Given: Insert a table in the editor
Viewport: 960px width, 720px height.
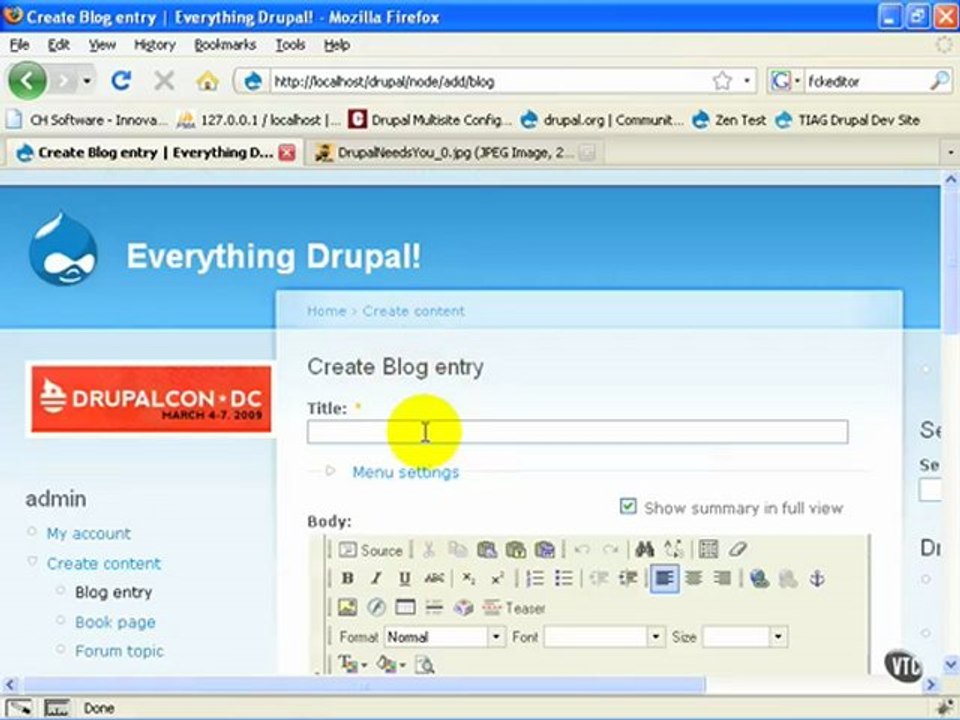Looking at the screenshot, I should (405, 607).
